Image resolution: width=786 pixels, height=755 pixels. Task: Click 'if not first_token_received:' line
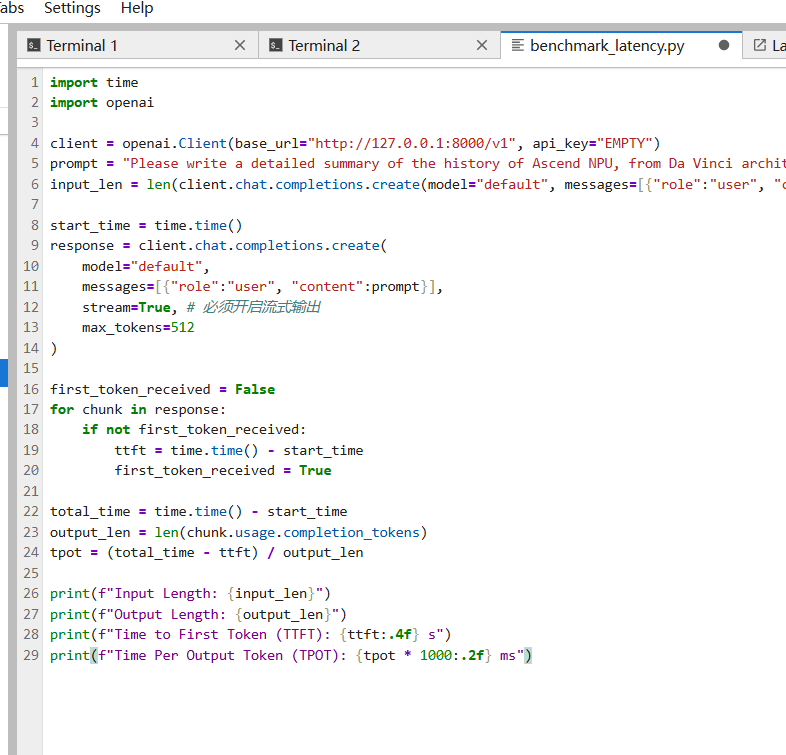tap(194, 430)
